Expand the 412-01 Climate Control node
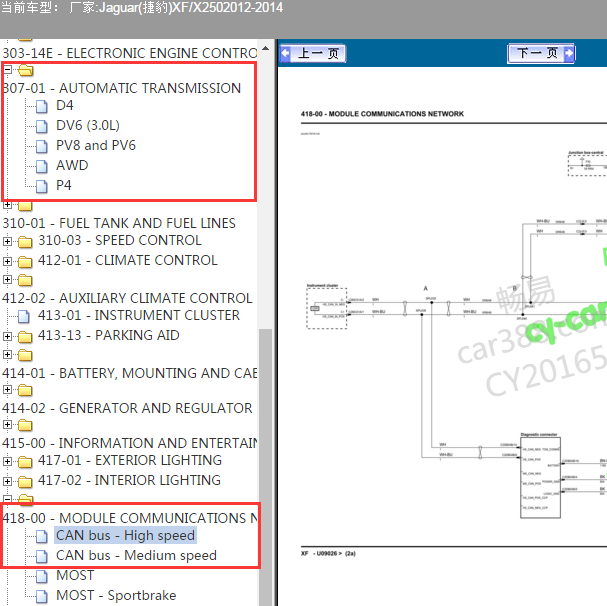 tap(7, 262)
